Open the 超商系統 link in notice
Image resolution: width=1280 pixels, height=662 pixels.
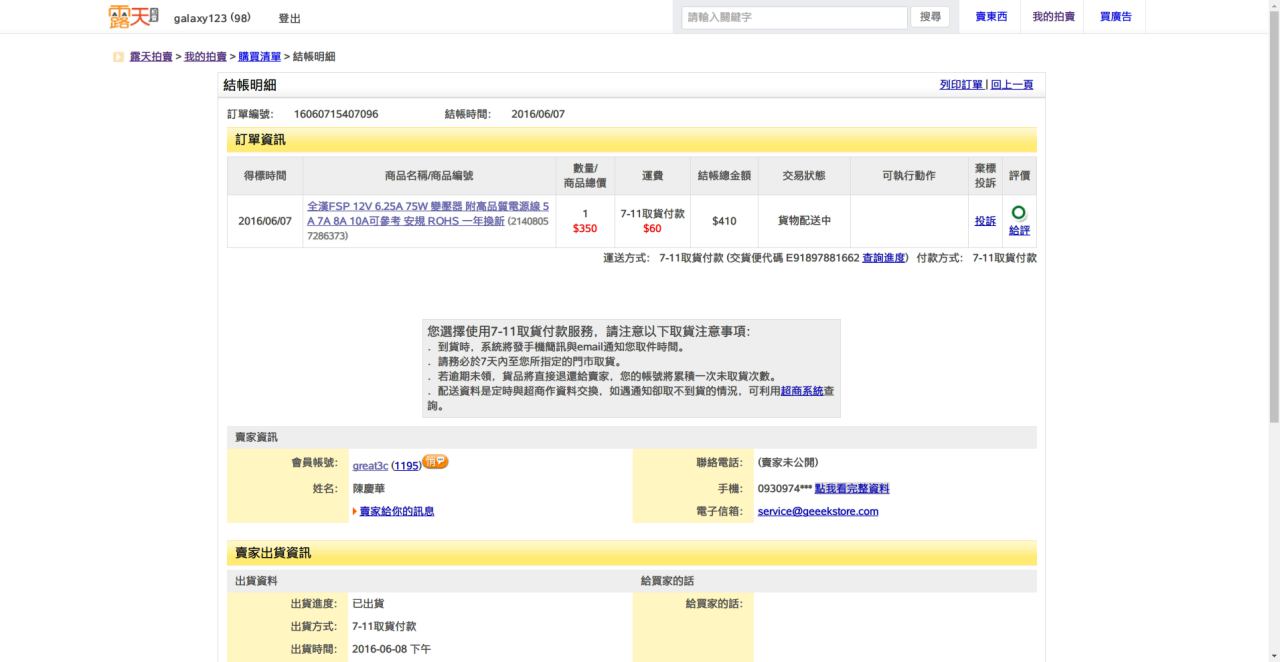tap(801, 391)
